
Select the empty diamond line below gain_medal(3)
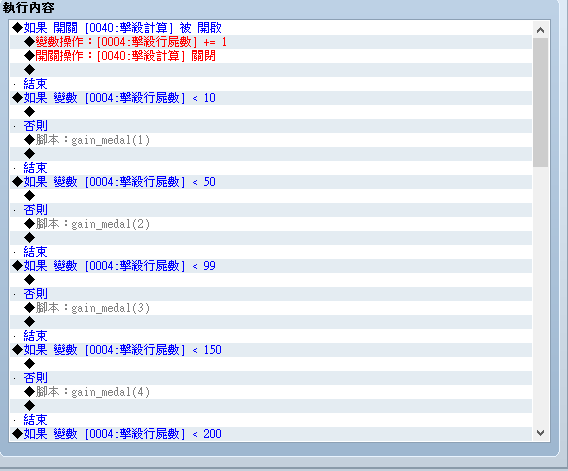[271, 322]
